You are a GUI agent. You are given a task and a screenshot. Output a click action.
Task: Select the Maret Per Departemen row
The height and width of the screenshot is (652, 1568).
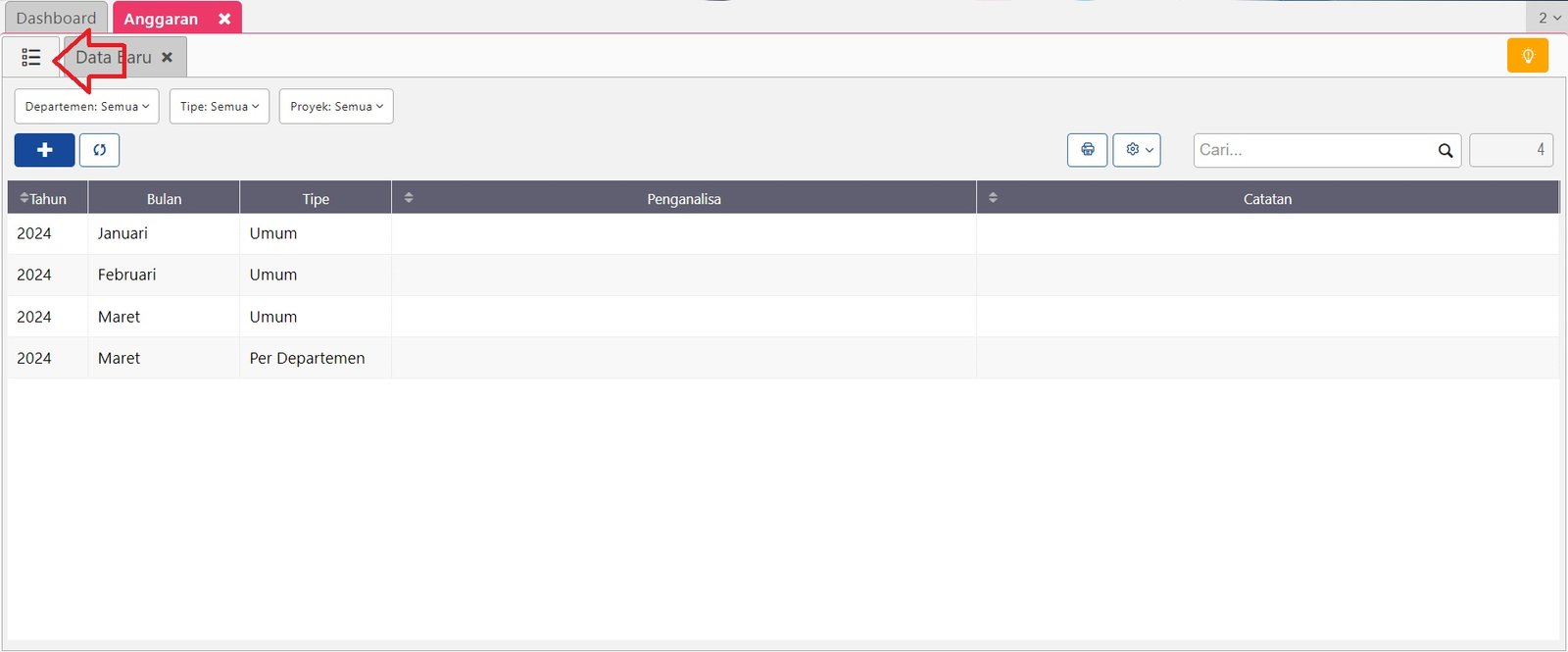pyautogui.click(x=307, y=359)
